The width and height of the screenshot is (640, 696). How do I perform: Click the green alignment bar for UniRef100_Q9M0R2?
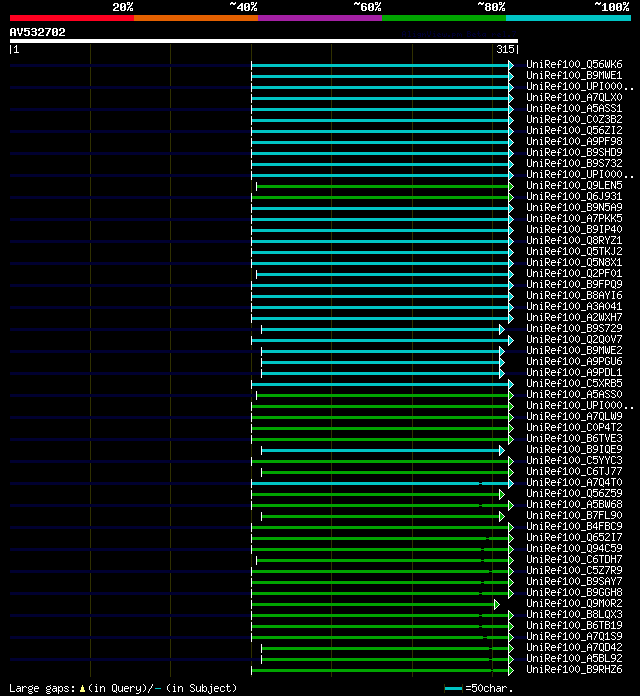coord(373,605)
